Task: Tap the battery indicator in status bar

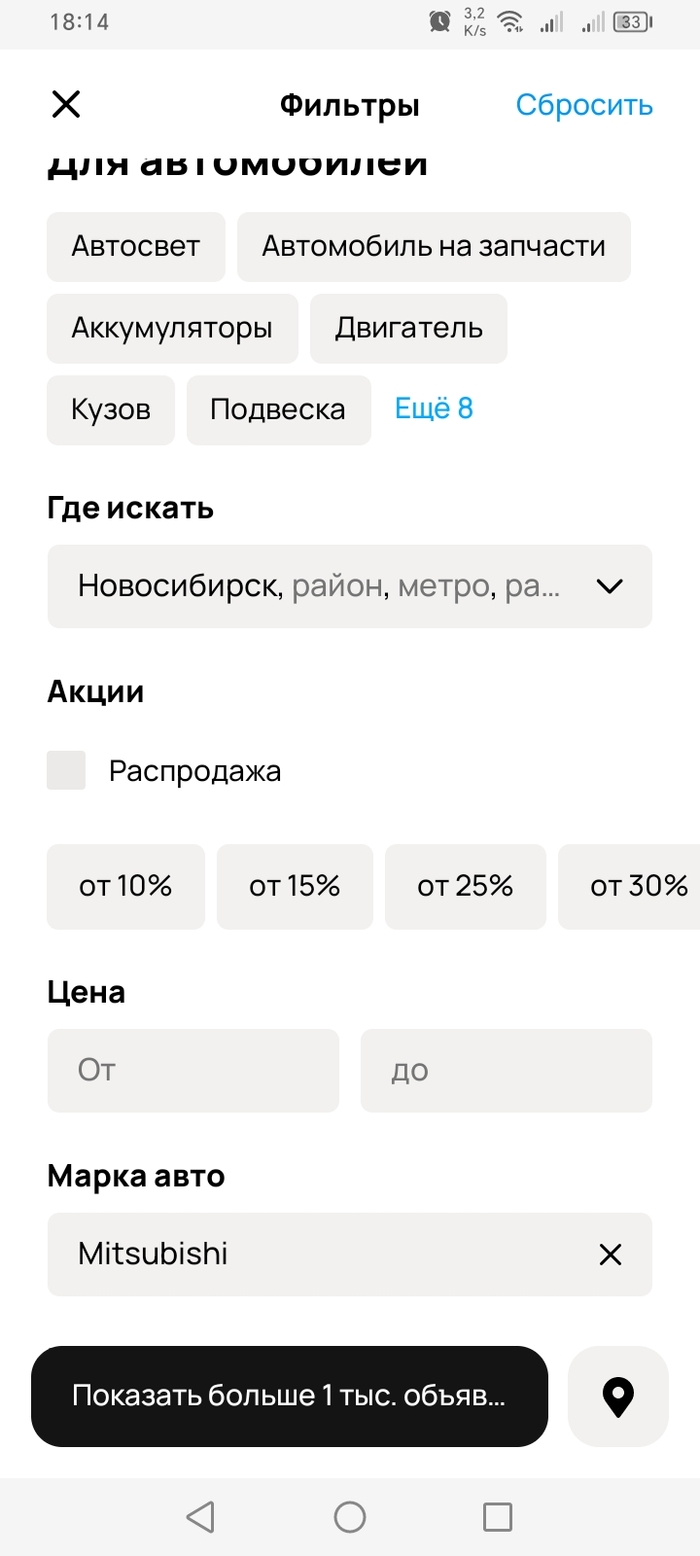Action: pos(632,22)
